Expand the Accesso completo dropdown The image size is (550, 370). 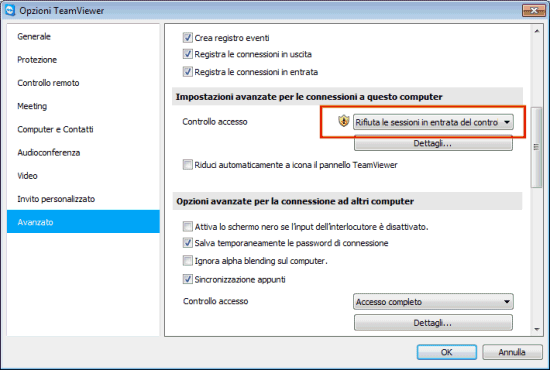coord(433,302)
